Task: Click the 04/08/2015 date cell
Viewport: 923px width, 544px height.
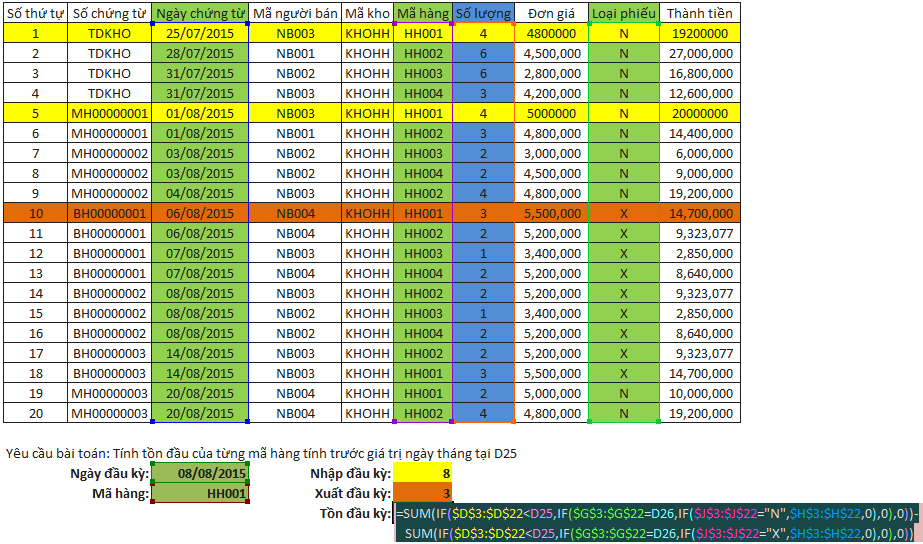Action: (200, 193)
